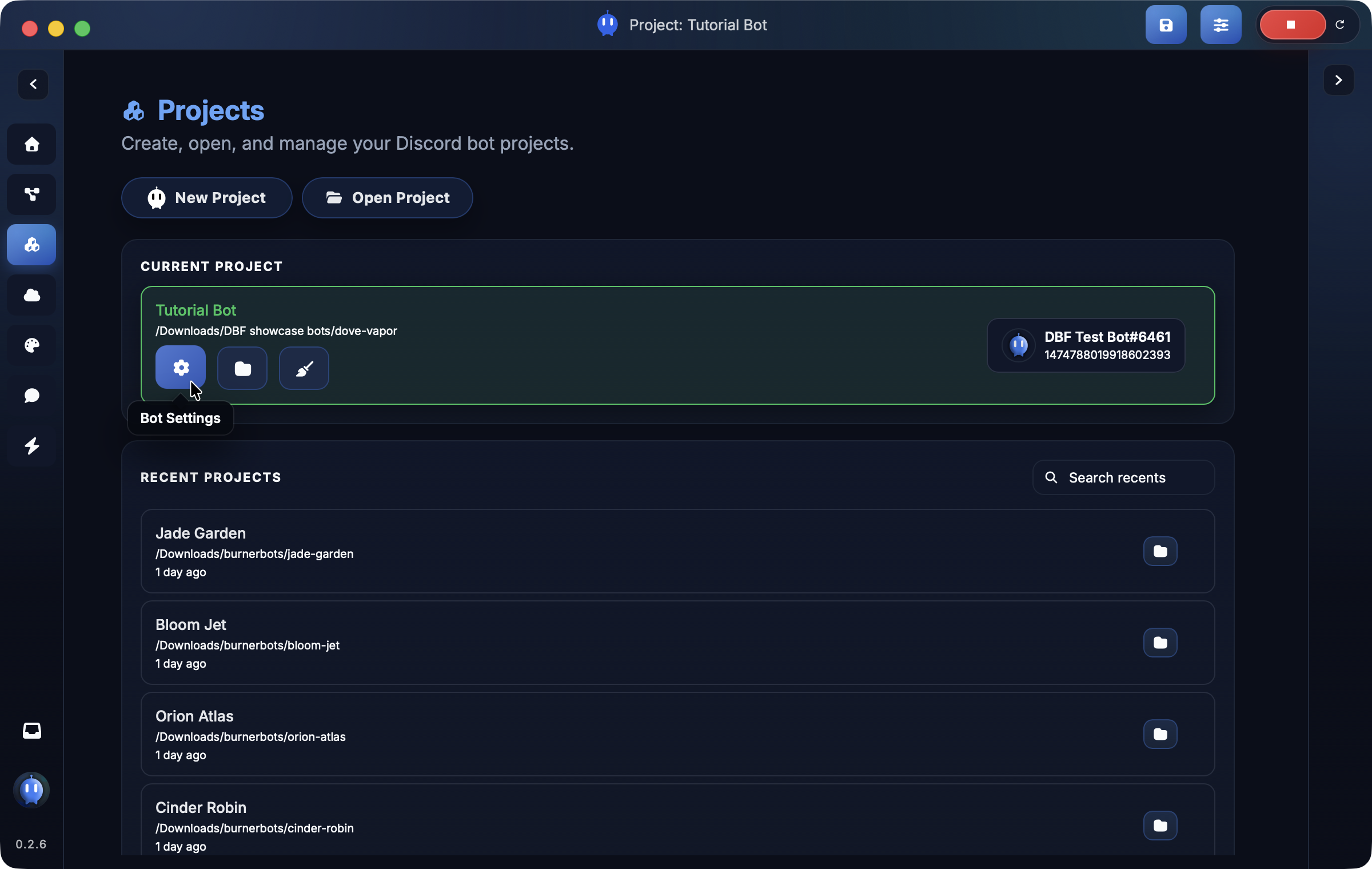Click the /Downloads/burnerbots/bloom-jet path
The height and width of the screenshot is (869, 1372).
pos(248,645)
